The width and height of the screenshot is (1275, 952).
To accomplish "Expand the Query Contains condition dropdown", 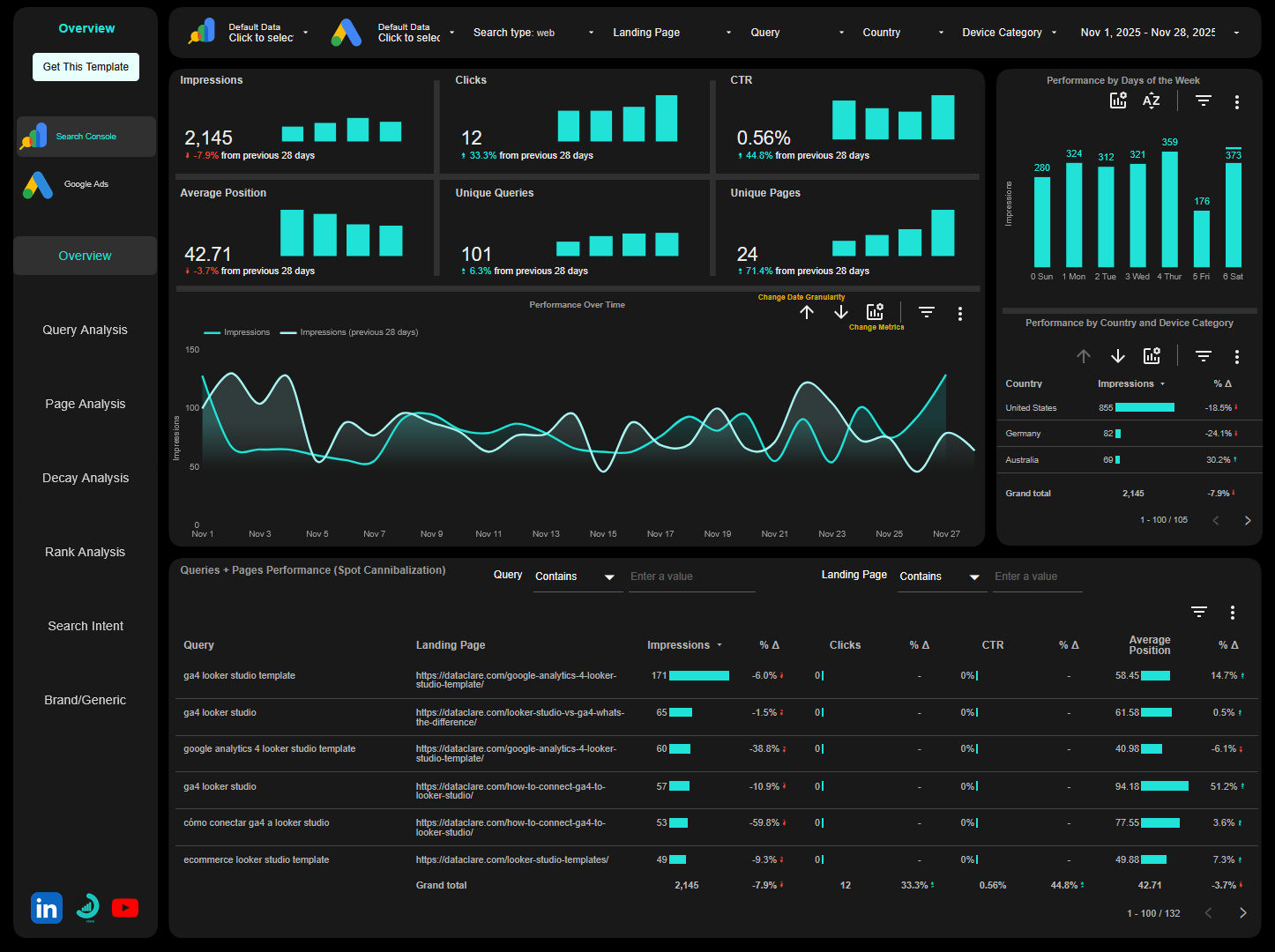I will [578, 576].
